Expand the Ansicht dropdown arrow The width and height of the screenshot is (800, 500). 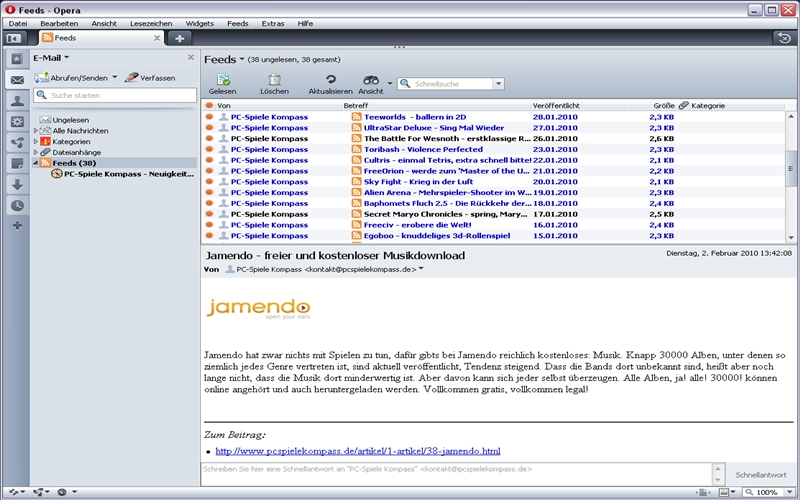click(390, 83)
